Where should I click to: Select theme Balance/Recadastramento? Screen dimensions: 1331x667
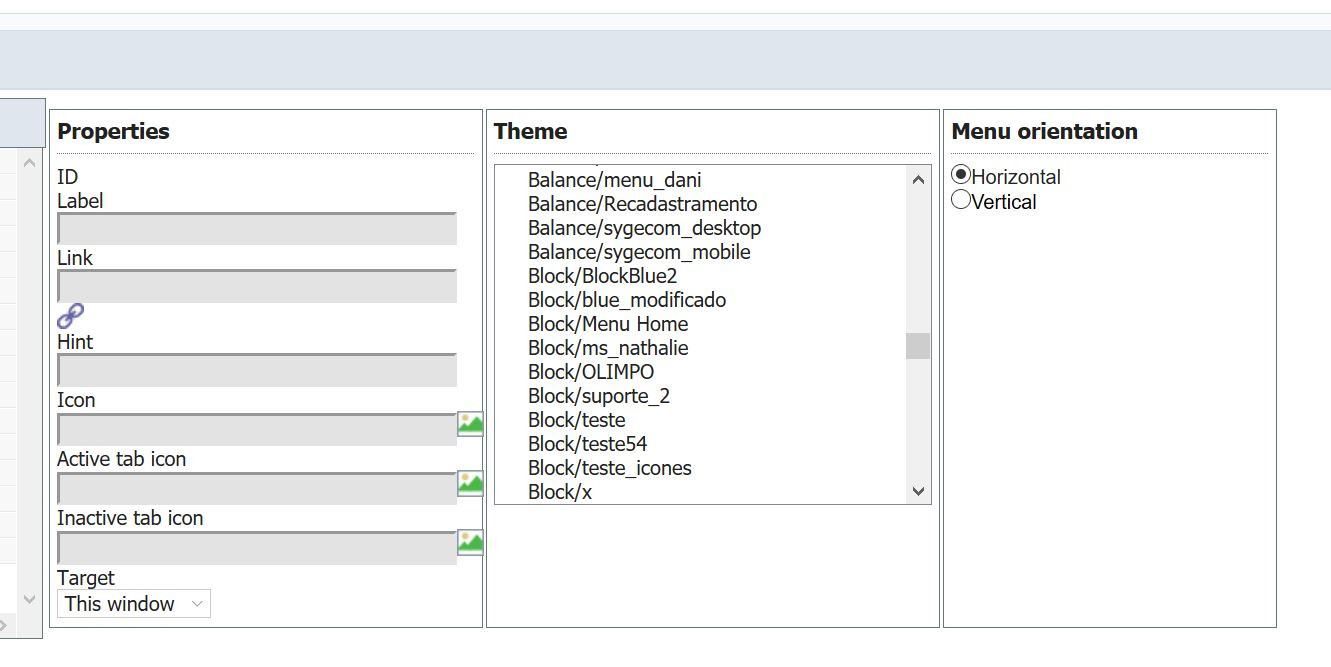643,204
